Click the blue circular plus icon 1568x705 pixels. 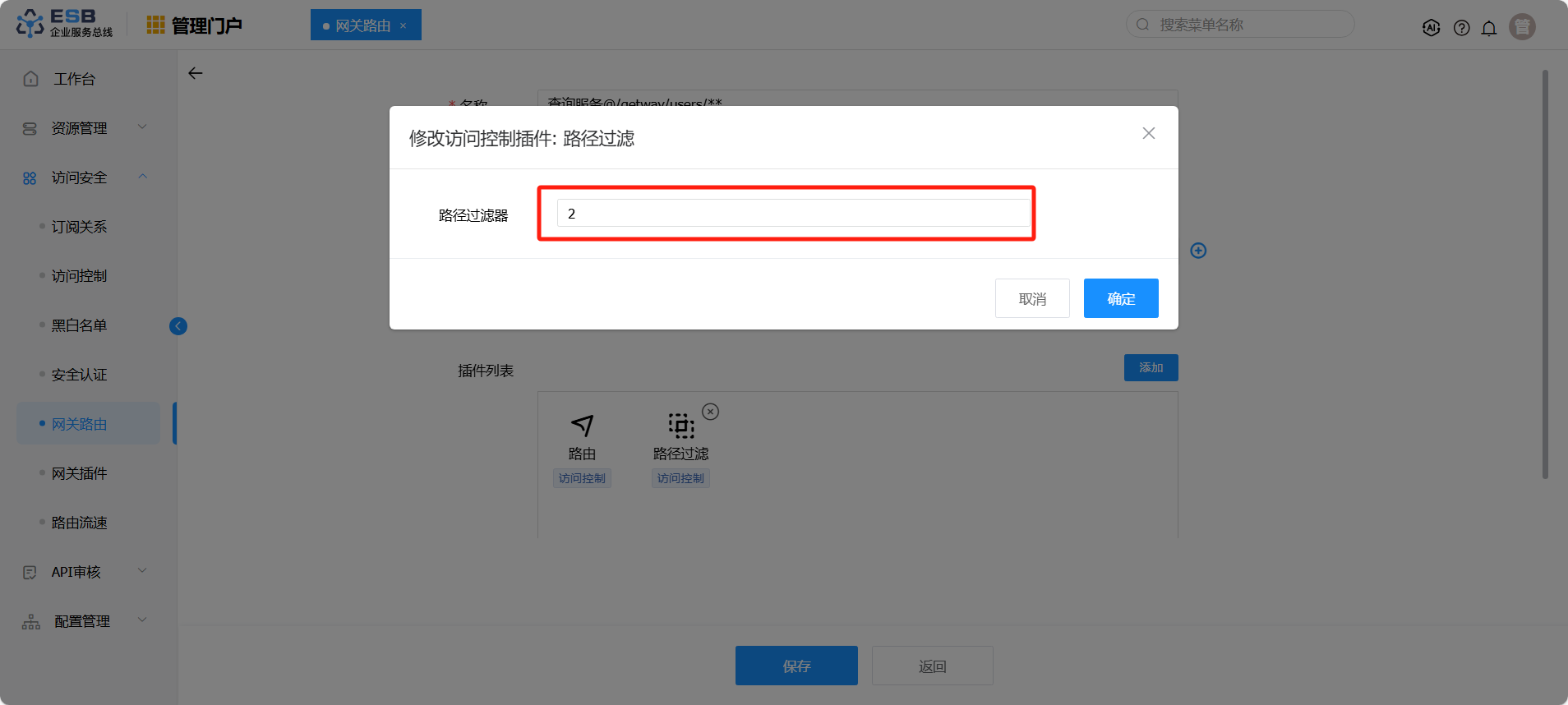point(1198,251)
